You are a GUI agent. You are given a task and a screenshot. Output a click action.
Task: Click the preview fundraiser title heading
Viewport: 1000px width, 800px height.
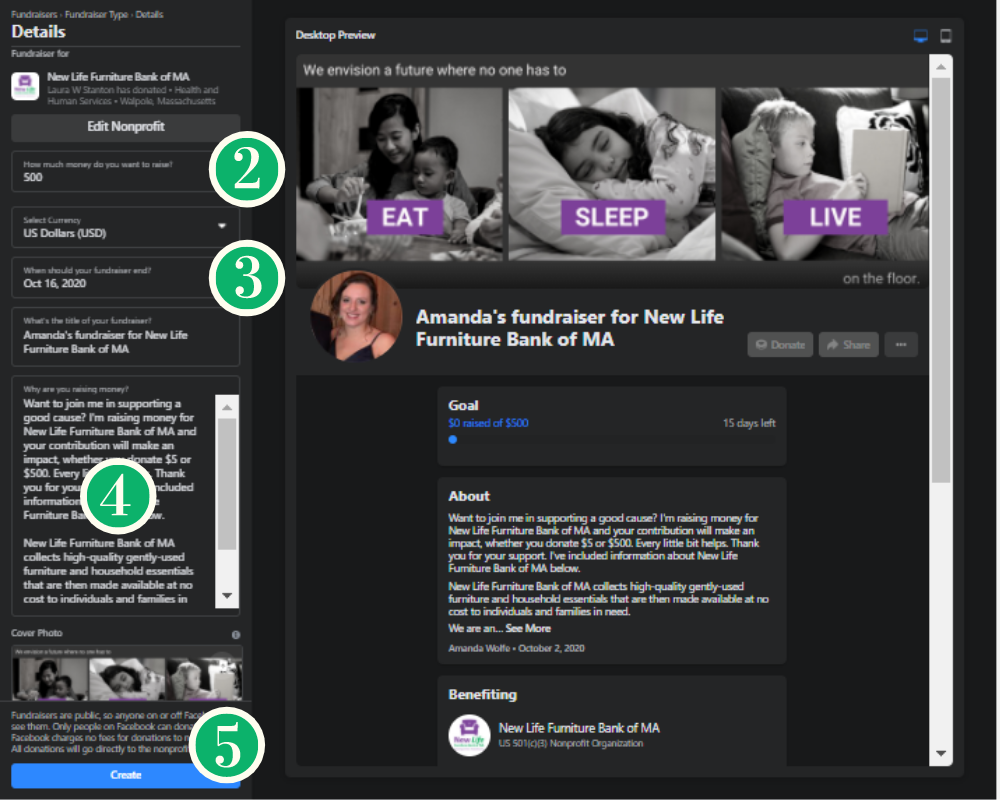point(570,328)
